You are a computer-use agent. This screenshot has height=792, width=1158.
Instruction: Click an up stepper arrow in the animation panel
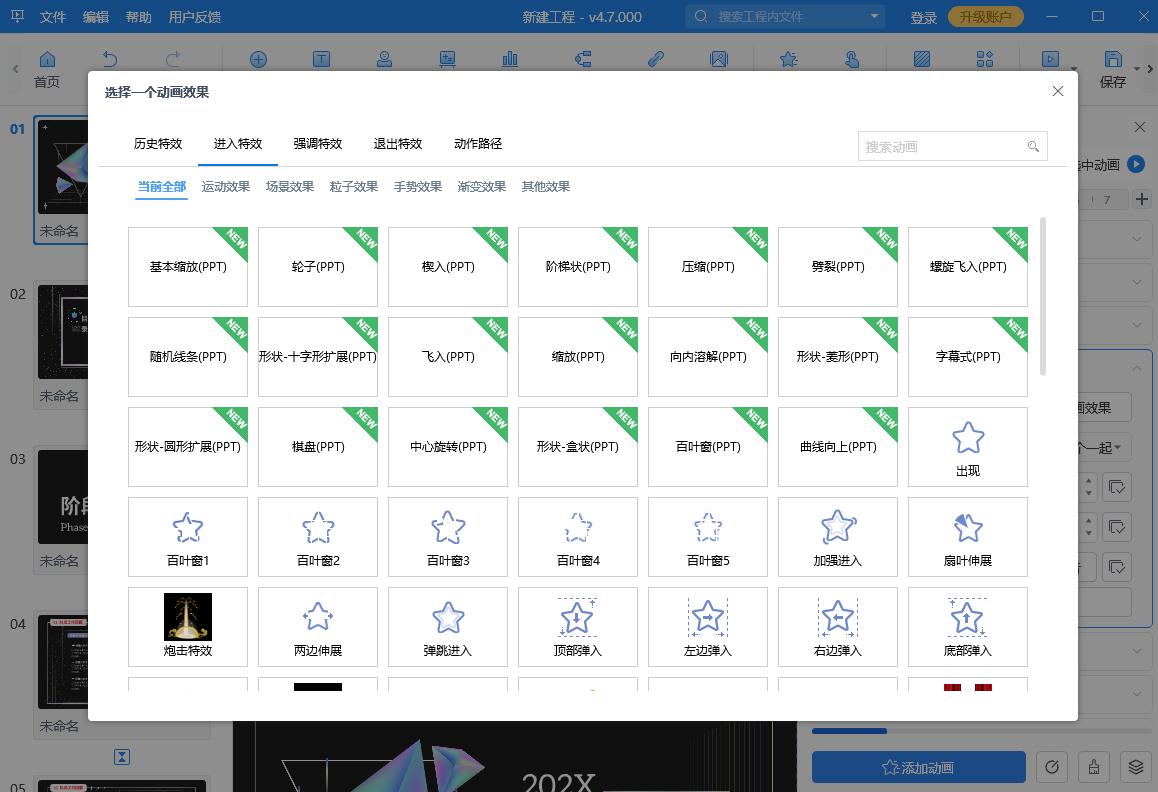tap(1087, 480)
